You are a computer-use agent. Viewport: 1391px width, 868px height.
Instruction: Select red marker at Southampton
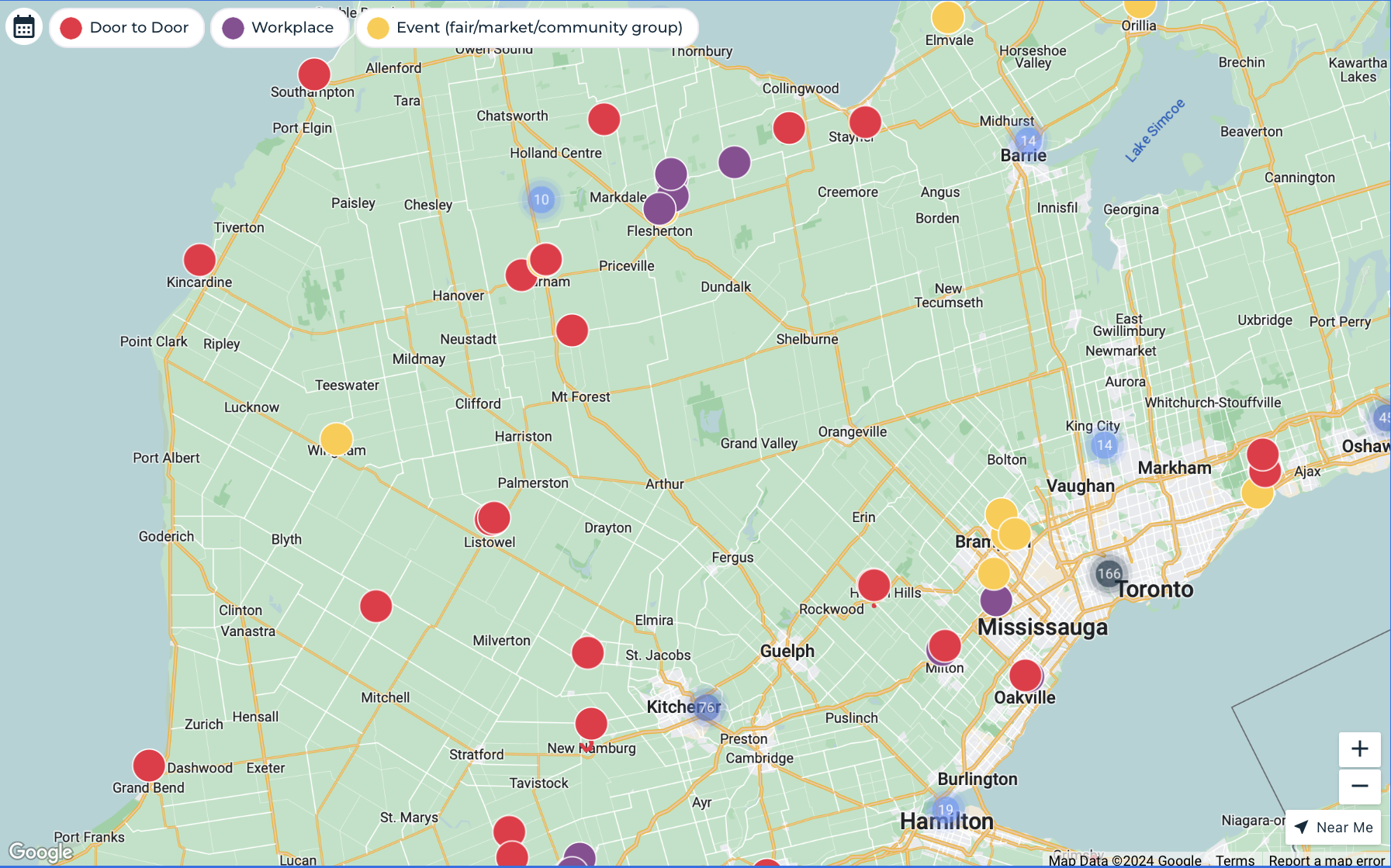[x=314, y=74]
